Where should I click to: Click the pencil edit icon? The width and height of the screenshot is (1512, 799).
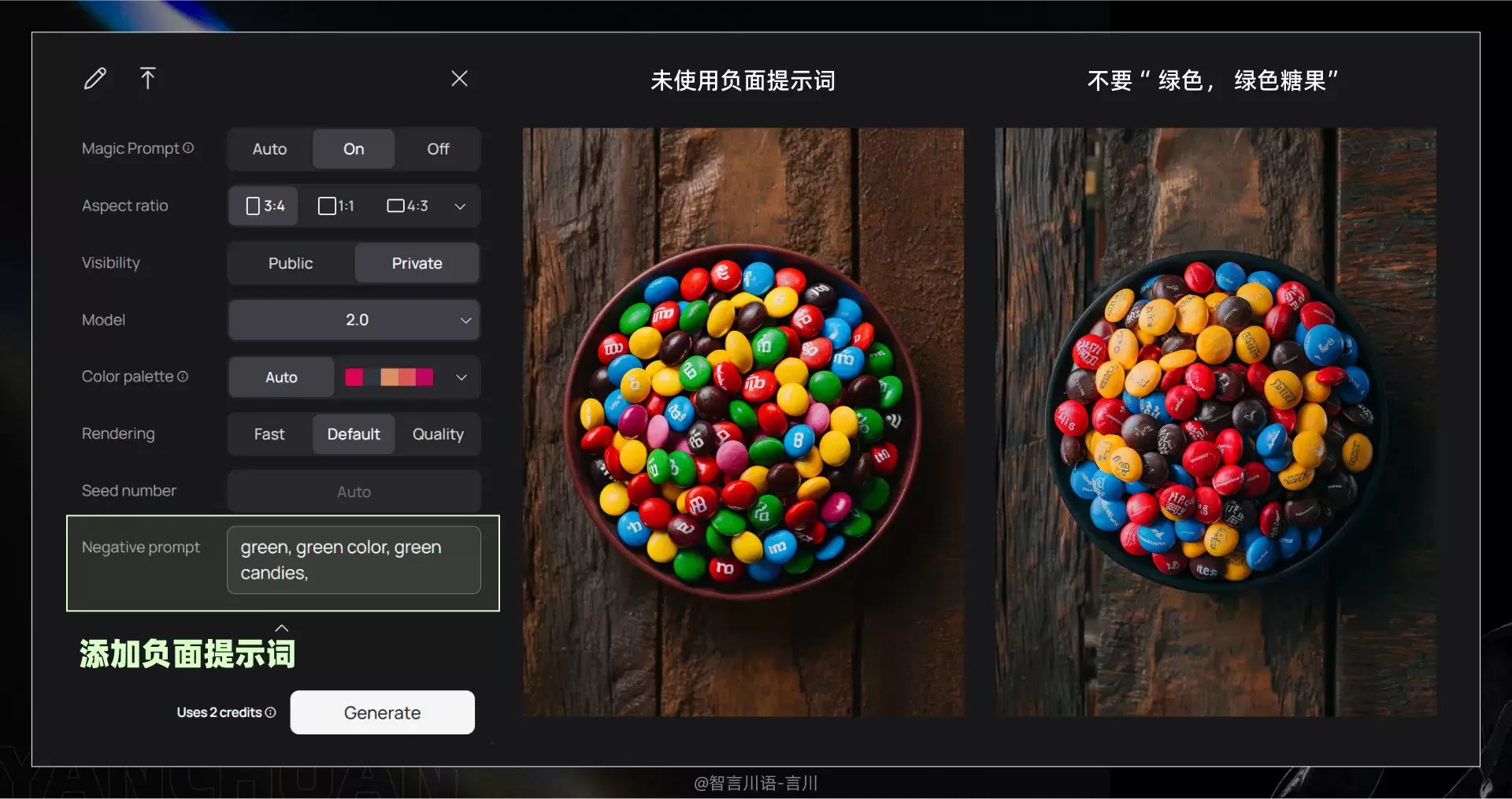(x=95, y=78)
